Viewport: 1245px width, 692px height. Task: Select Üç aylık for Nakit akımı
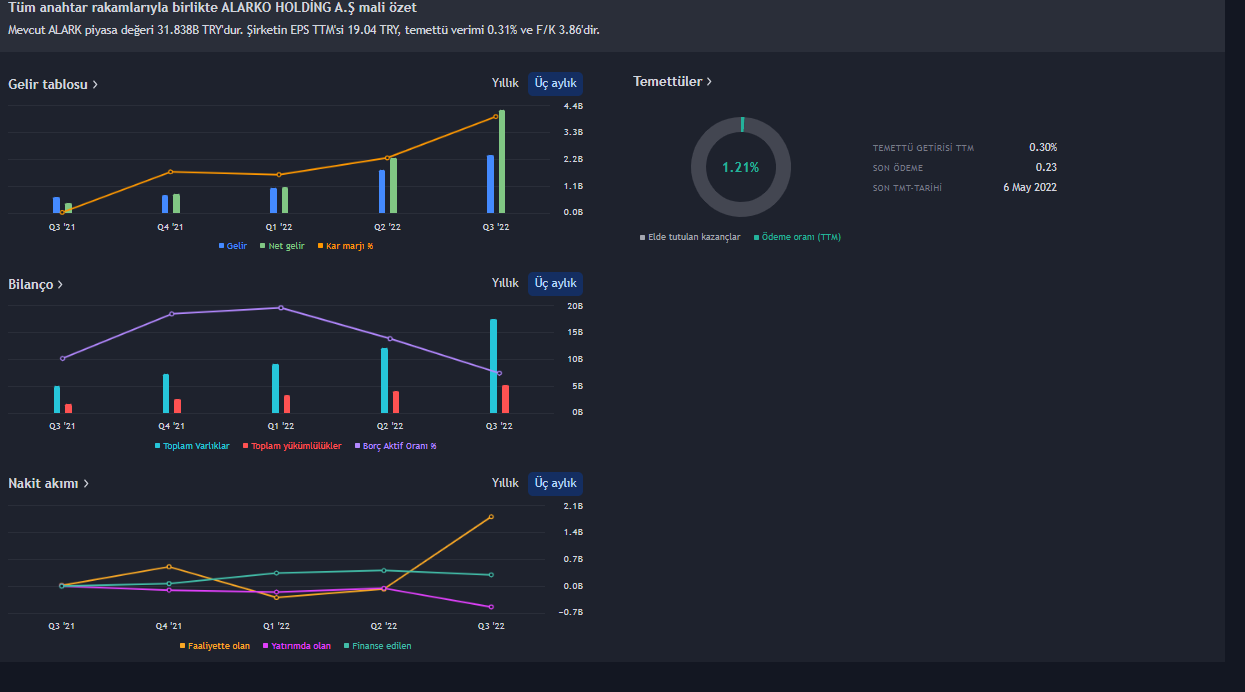coord(555,483)
